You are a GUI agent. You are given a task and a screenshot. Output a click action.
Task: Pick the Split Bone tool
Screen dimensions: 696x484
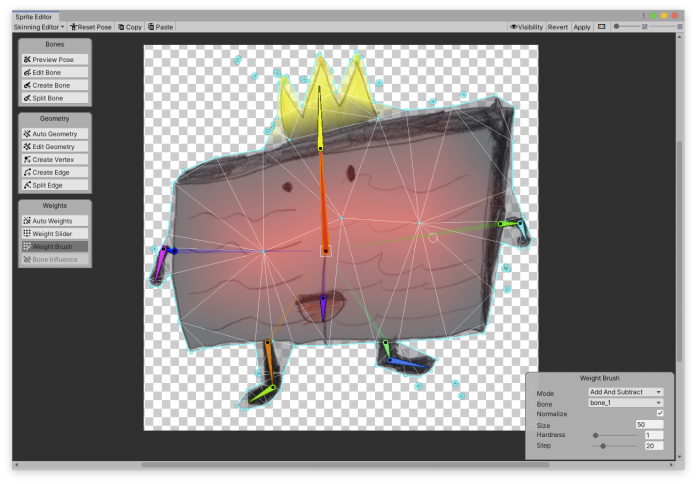pos(55,99)
